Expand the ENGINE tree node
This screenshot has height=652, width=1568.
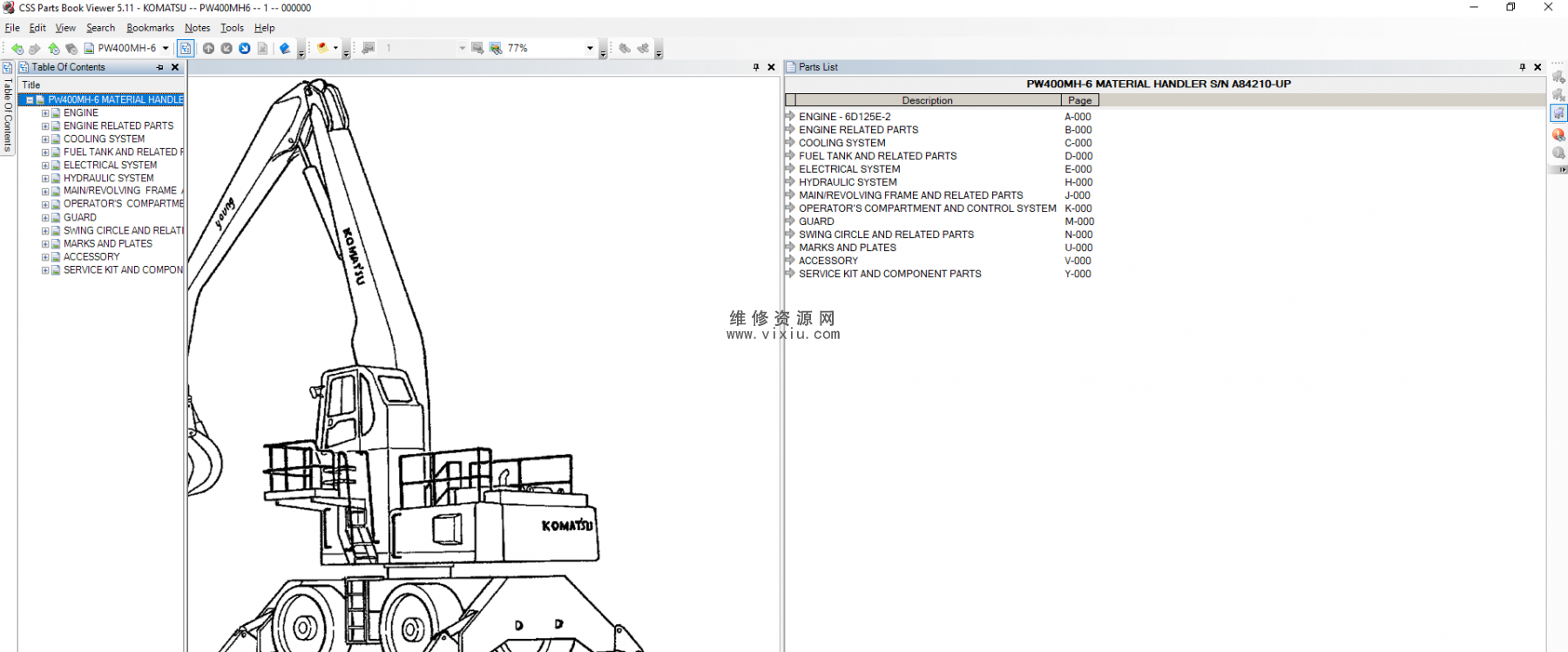(x=45, y=113)
